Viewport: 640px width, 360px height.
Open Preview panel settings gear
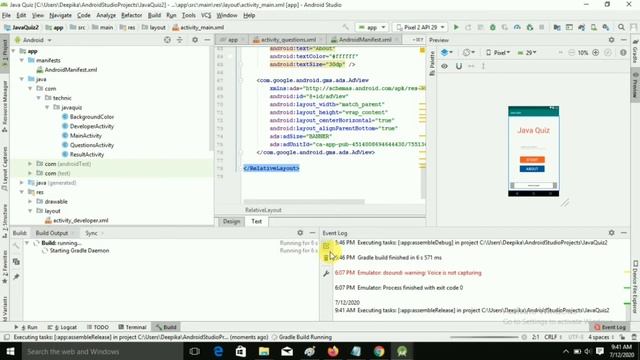click(611, 40)
